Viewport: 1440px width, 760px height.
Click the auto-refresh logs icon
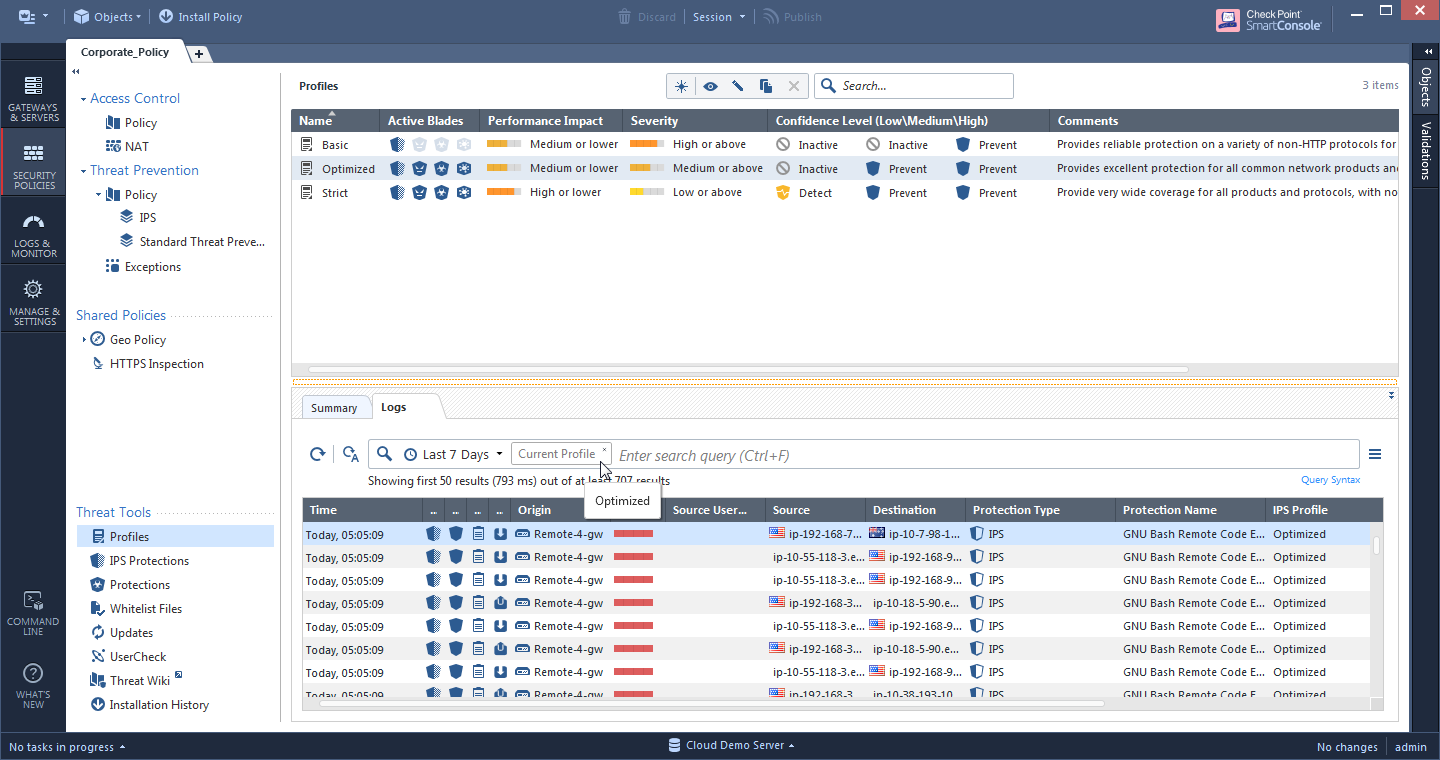(x=350, y=454)
